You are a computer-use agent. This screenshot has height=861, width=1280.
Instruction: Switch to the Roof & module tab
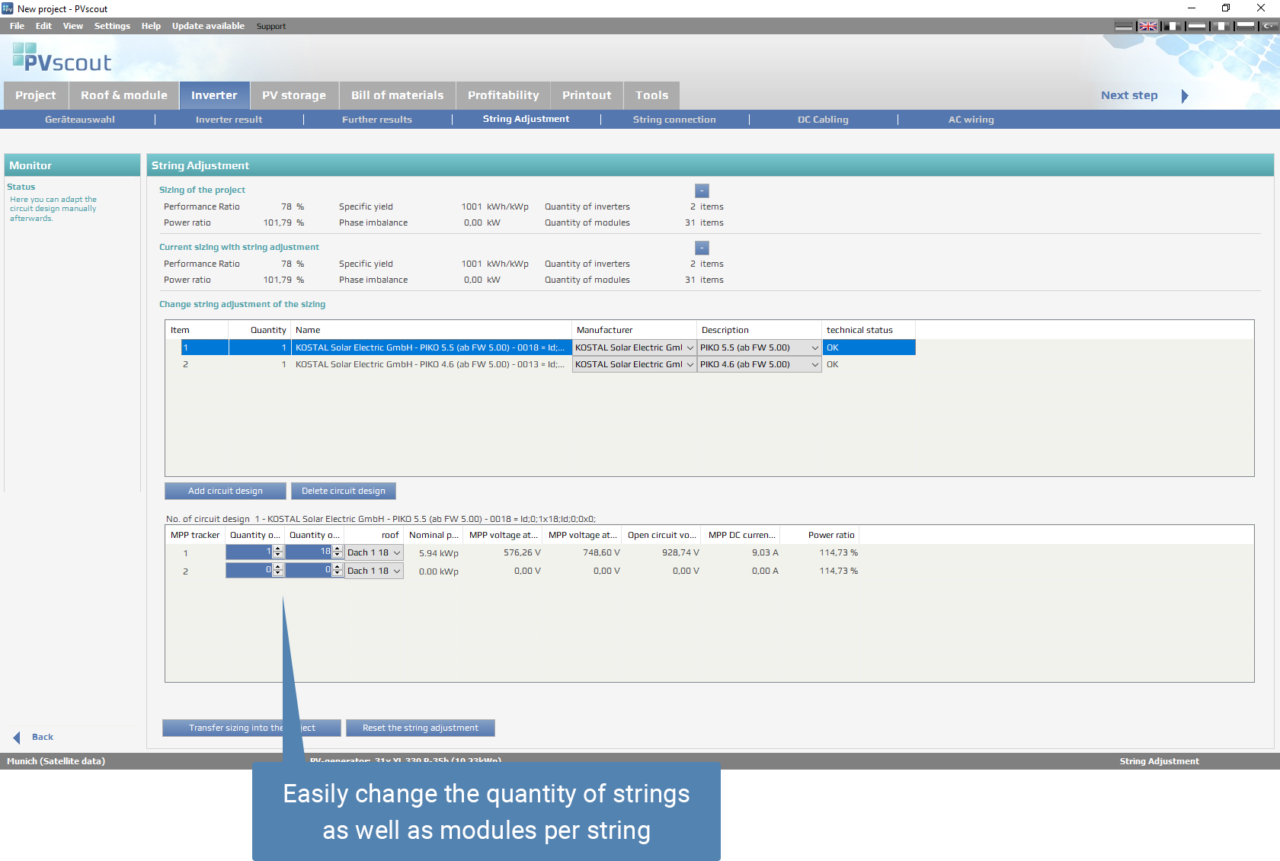pyautogui.click(x=124, y=95)
